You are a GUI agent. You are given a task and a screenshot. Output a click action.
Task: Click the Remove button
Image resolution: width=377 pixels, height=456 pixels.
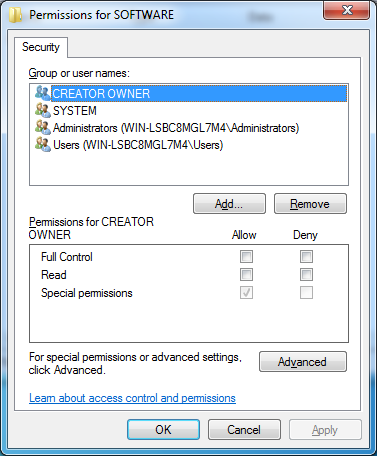click(310, 204)
